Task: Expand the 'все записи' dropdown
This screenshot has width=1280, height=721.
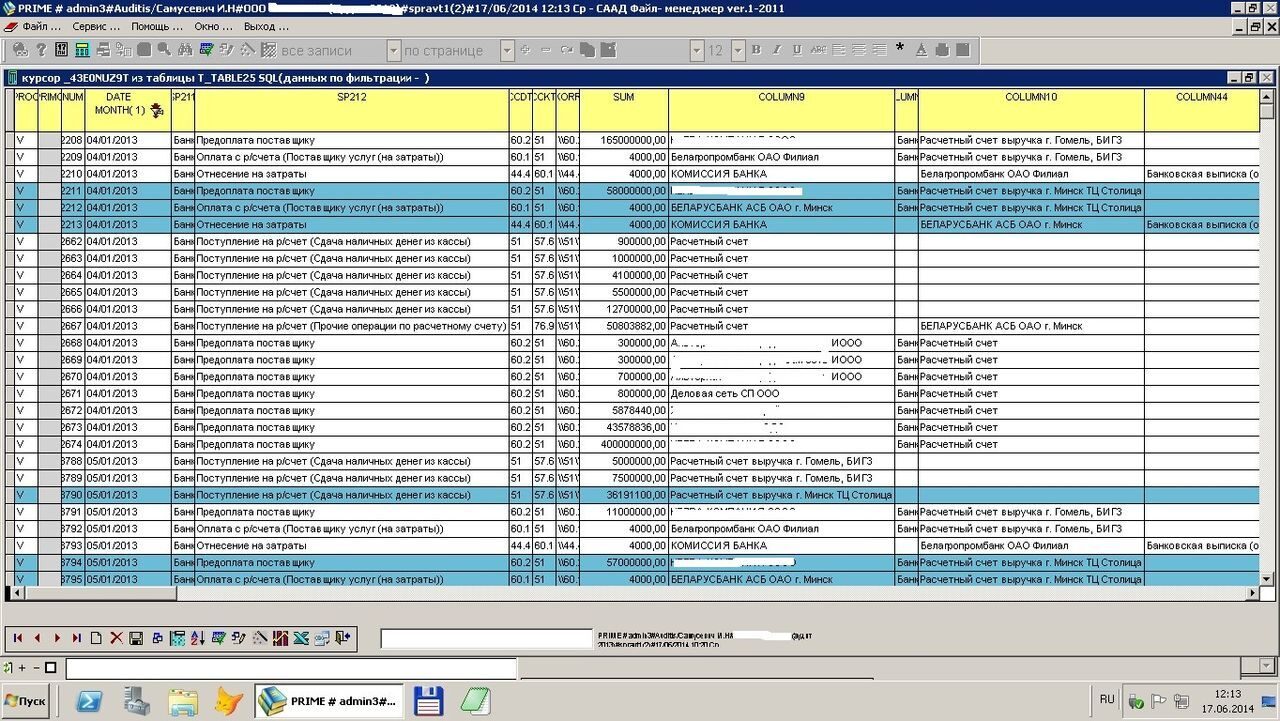Action: click(393, 50)
